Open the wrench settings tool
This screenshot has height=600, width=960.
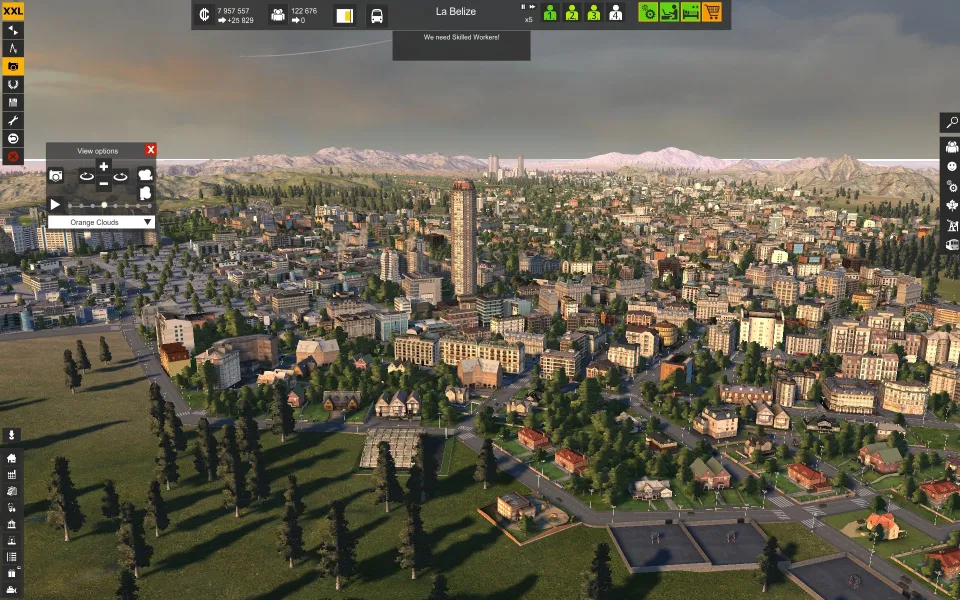[x=14, y=120]
